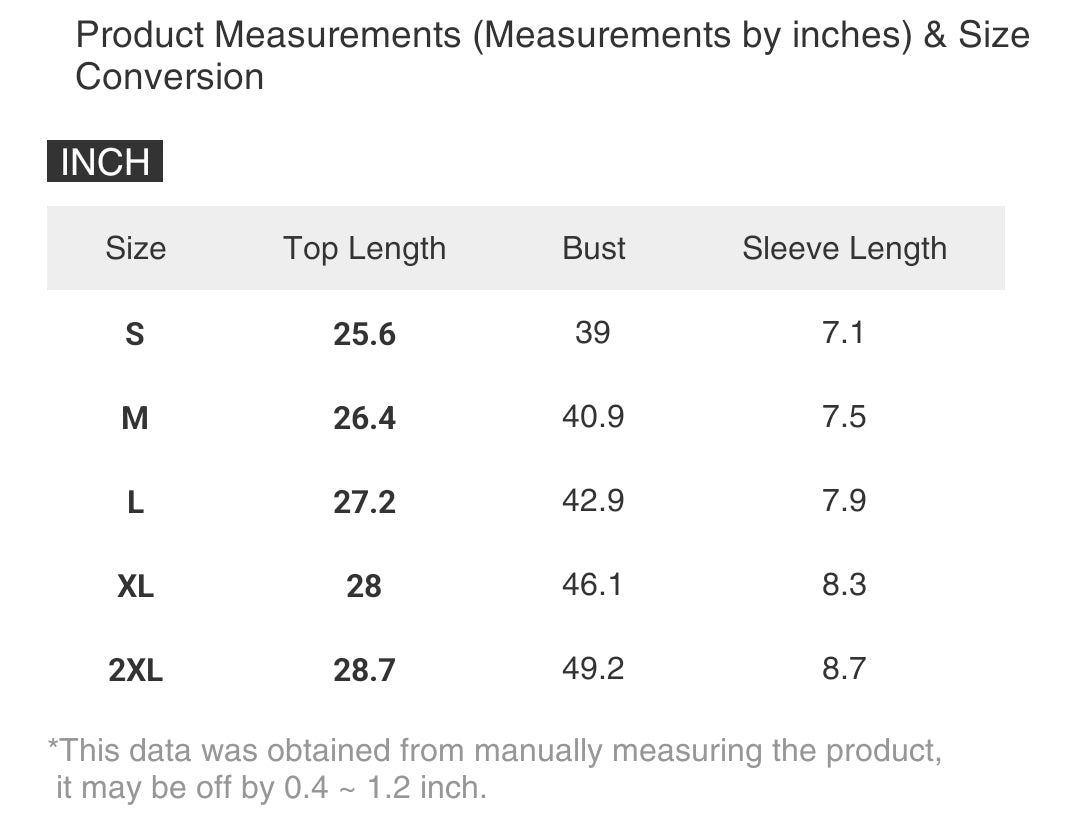The image size is (1080, 821).
Task: Click the manual measurement disclaimer note
Action: pyautogui.click(x=494, y=768)
